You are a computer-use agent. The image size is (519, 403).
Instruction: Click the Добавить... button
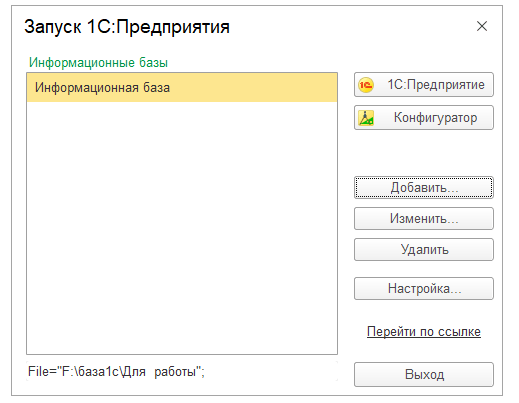pyautogui.click(x=424, y=187)
